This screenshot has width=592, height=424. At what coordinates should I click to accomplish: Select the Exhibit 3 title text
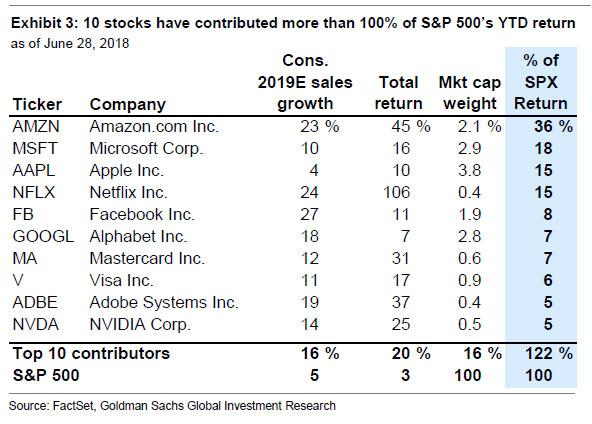pos(293,23)
